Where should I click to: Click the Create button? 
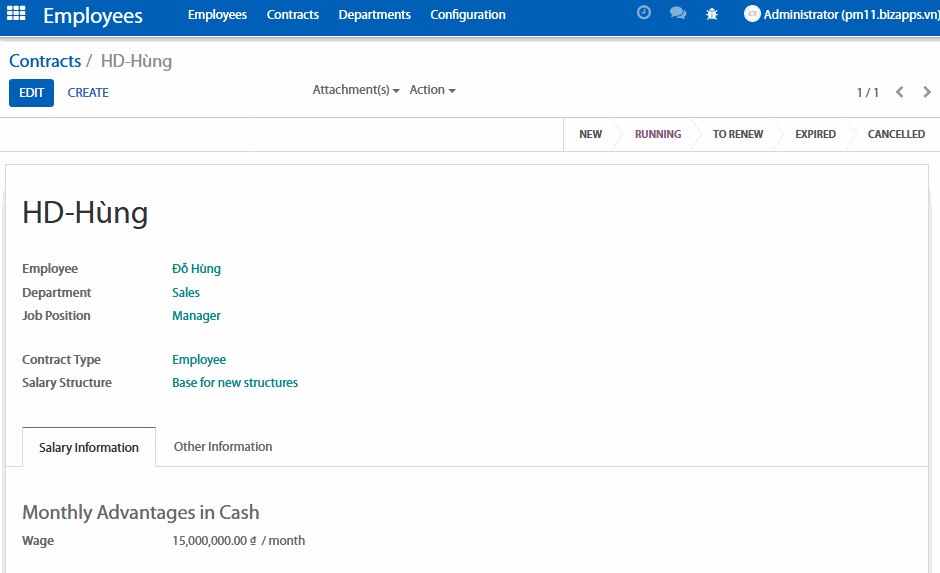[88, 93]
